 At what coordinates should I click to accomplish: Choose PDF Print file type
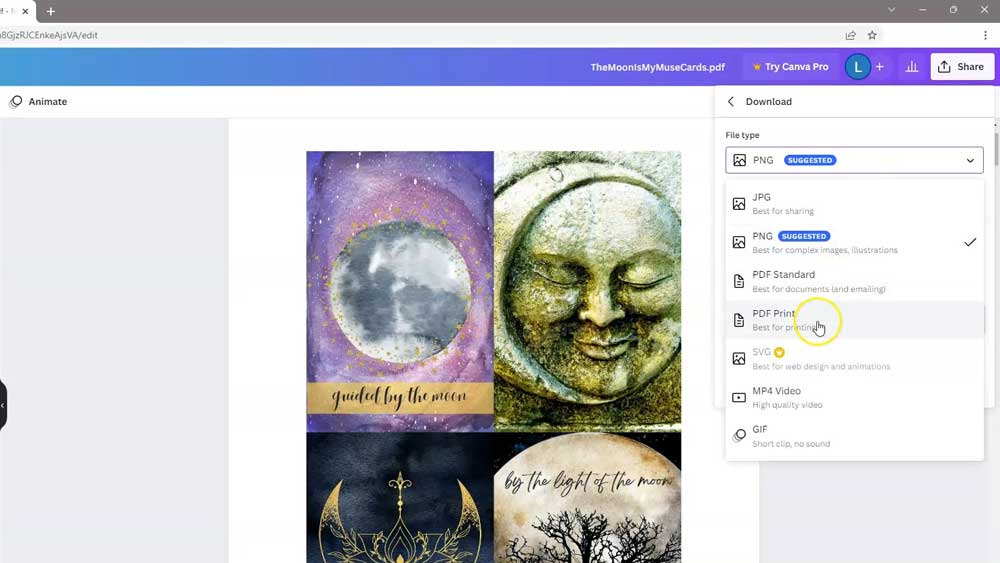click(x=854, y=320)
